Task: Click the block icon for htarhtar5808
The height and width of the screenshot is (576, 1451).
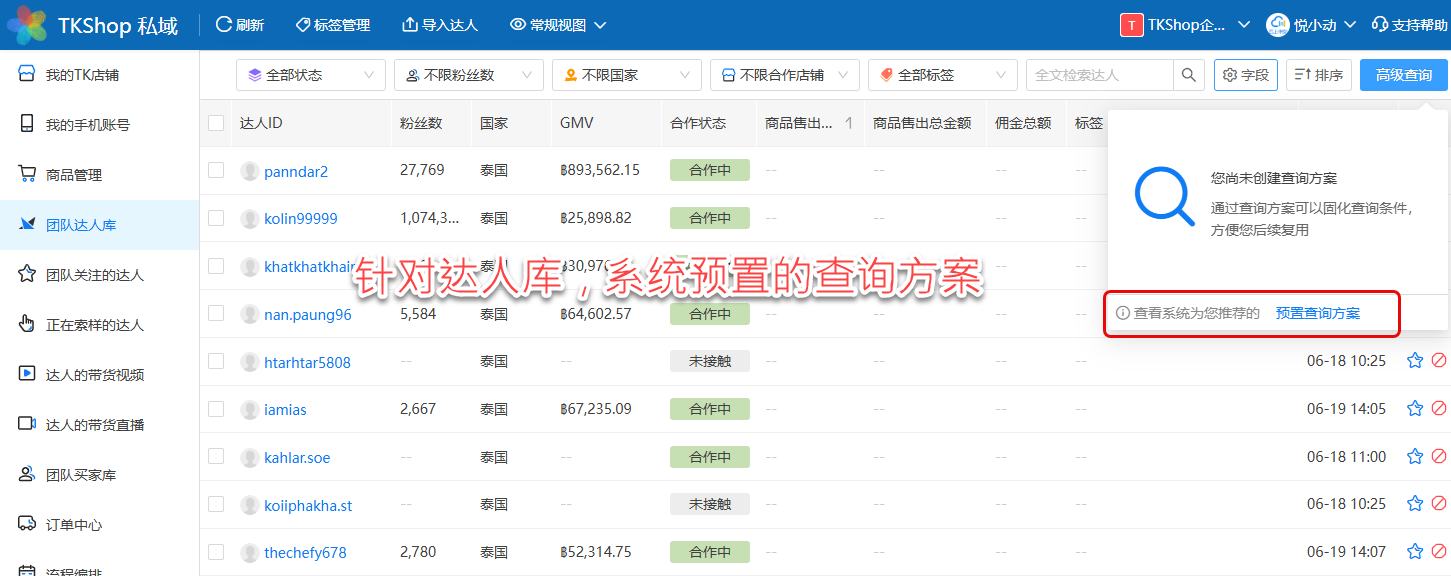Action: (x=1439, y=361)
